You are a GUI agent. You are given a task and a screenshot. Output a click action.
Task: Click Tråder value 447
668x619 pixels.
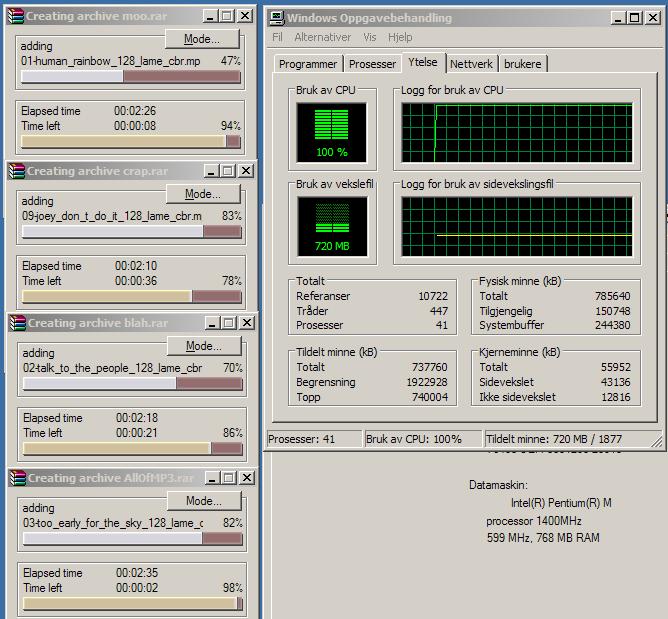439,311
